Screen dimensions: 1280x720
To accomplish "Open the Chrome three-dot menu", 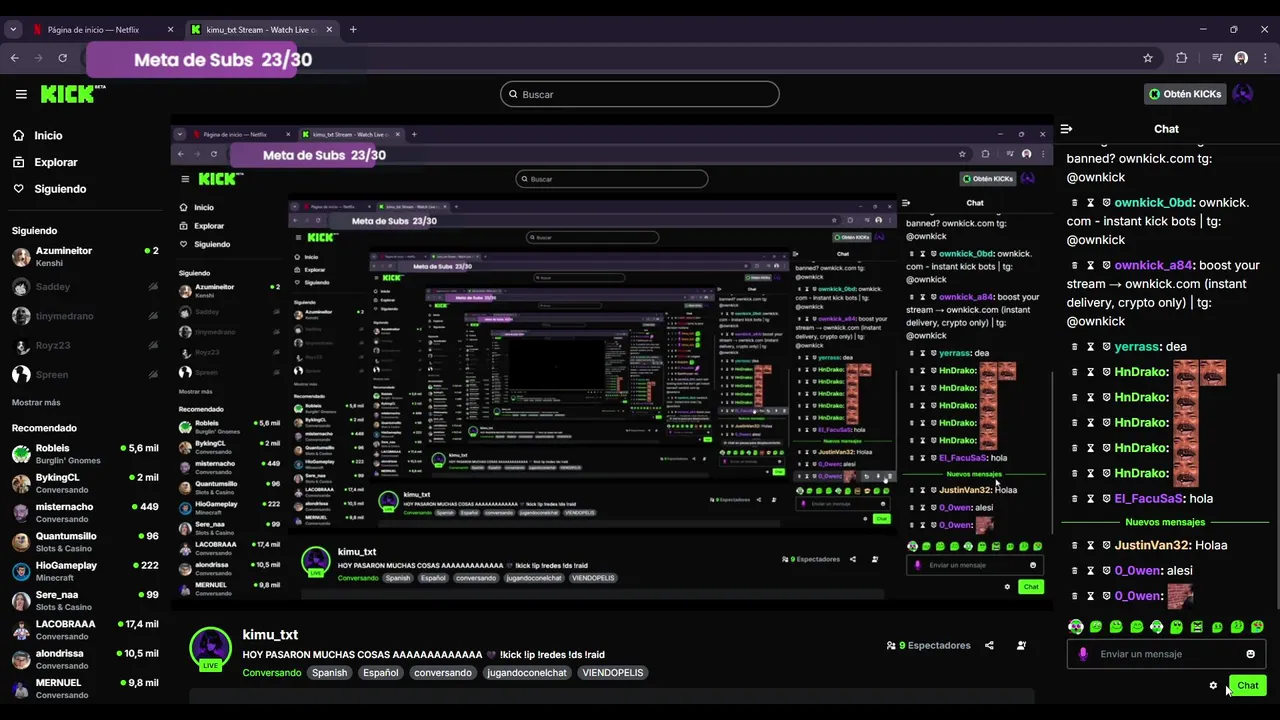I will click(x=1265, y=58).
